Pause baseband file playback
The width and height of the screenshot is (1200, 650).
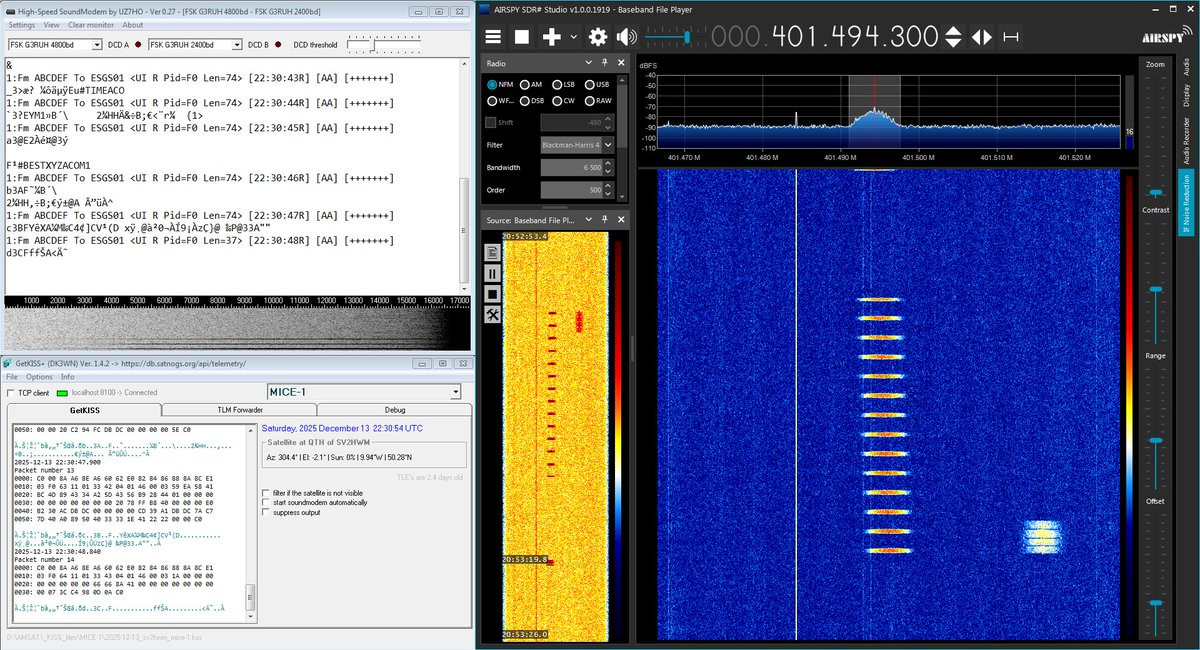pos(493,273)
